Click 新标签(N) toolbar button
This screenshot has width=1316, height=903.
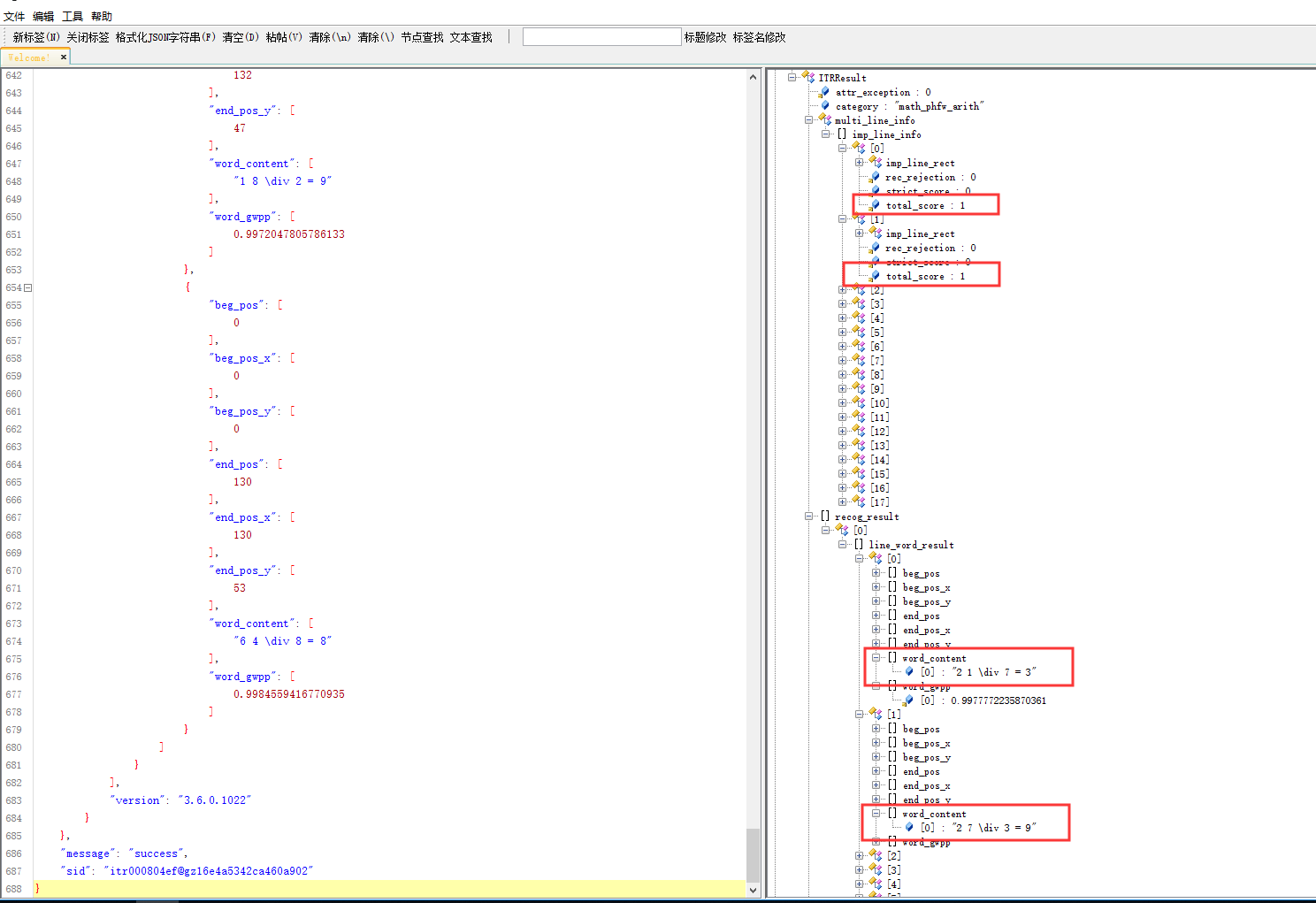[36, 37]
